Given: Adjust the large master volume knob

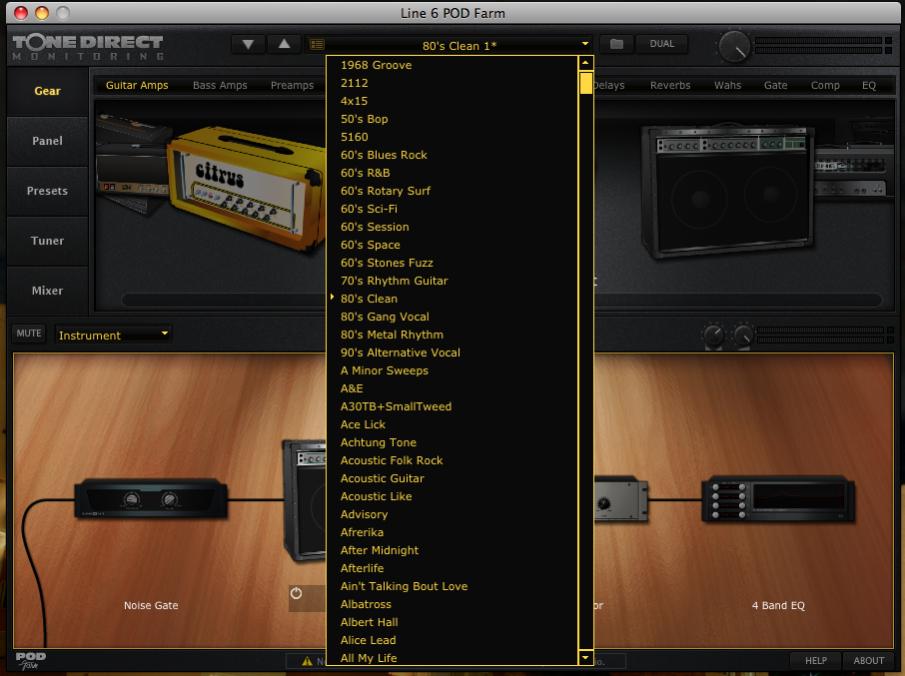Looking at the screenshot, I should [x=734, y=45].
